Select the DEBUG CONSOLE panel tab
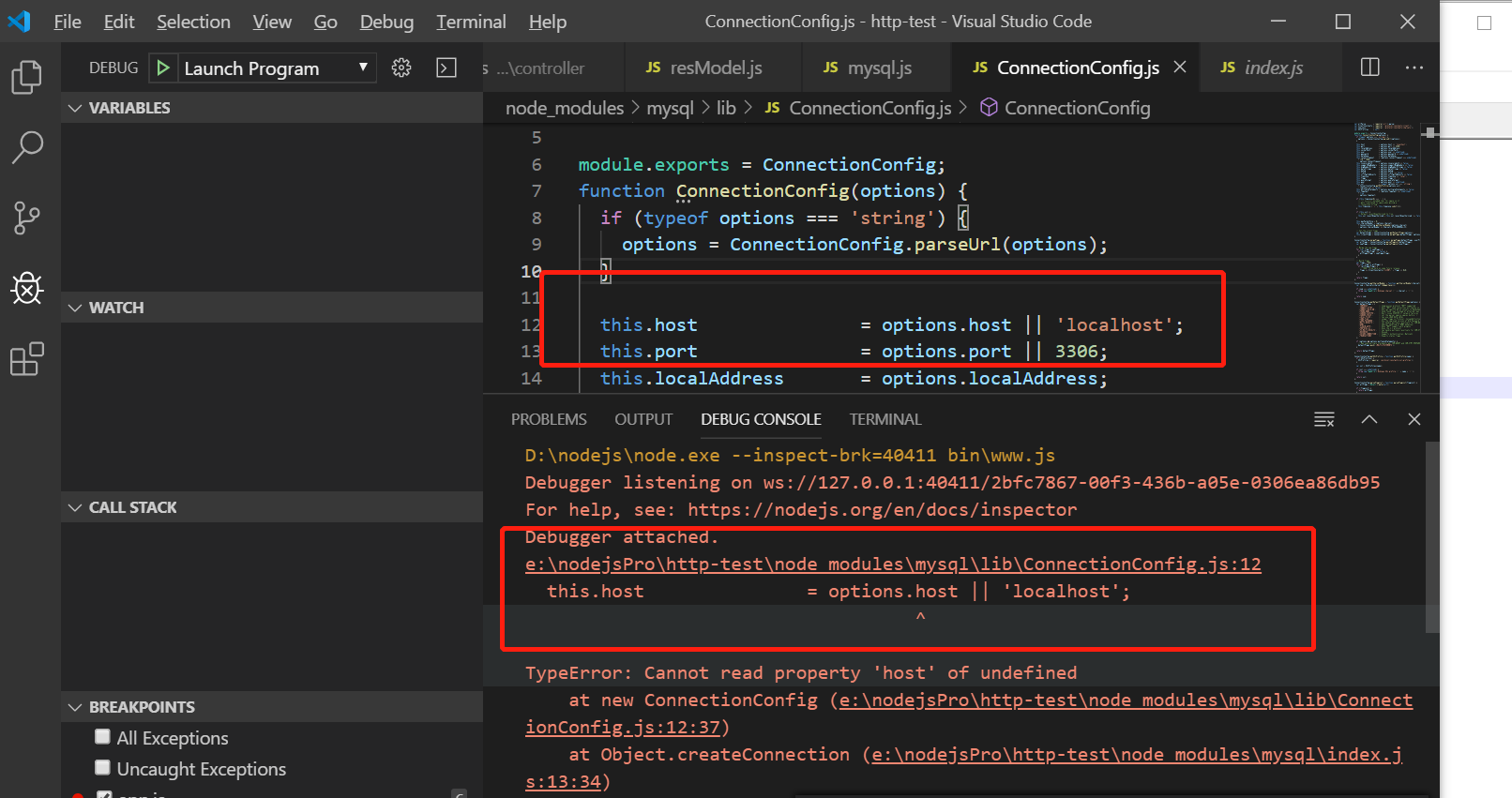Screen dimensions: 1512x798 click(x=761, y=419)
